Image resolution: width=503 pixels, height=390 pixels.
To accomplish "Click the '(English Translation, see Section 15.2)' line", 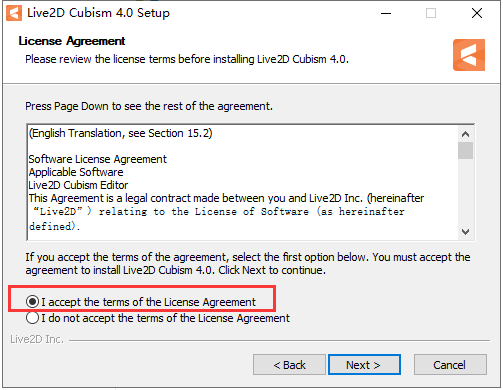I will tap(120, 133).
